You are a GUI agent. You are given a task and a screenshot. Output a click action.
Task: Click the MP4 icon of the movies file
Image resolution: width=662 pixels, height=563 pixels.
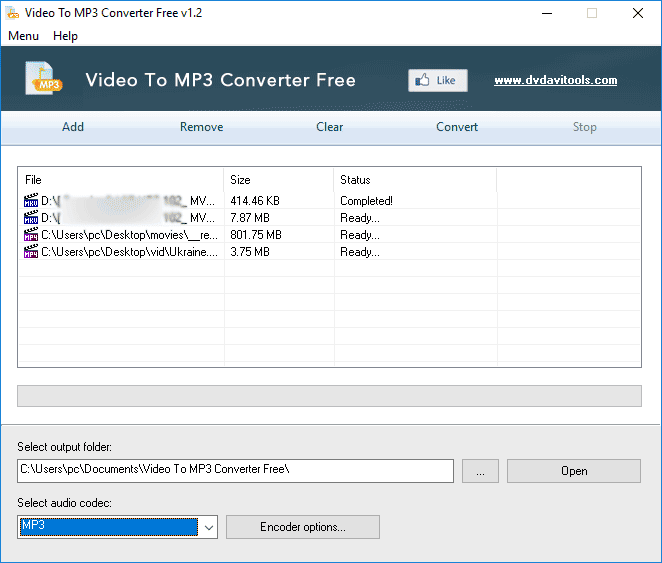tap(31, 234)
